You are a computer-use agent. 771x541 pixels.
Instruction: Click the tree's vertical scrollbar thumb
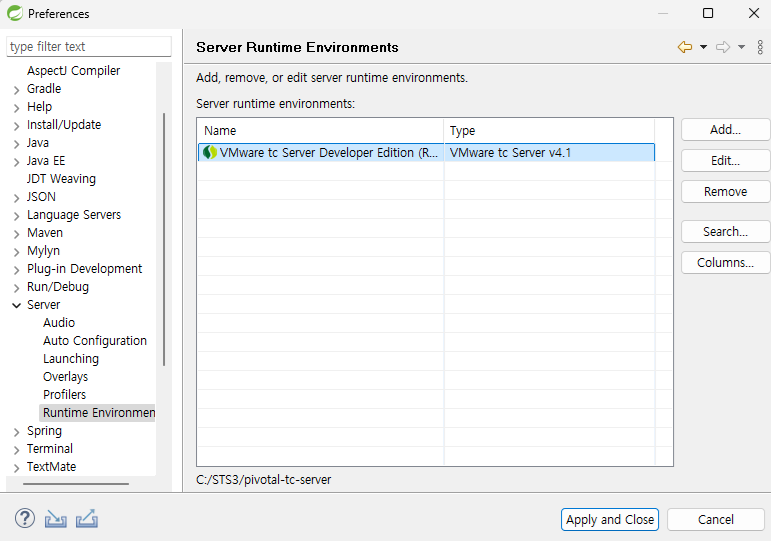164,240
